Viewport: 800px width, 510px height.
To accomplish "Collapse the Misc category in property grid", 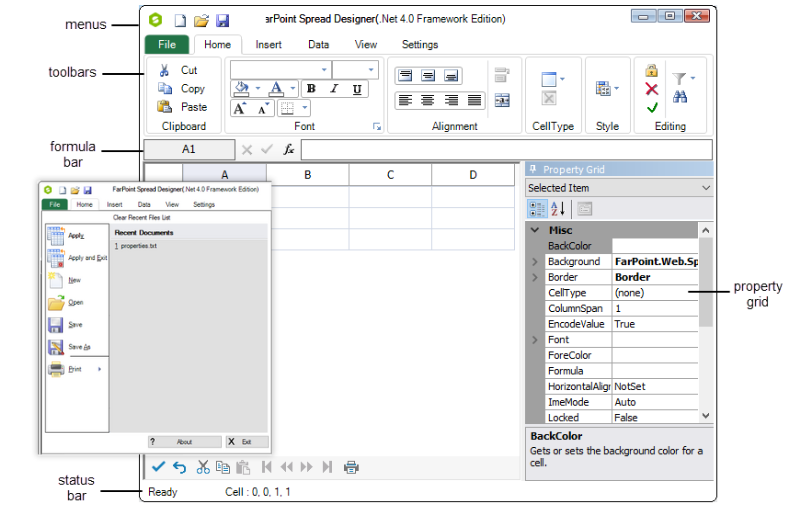I will 534,230.
